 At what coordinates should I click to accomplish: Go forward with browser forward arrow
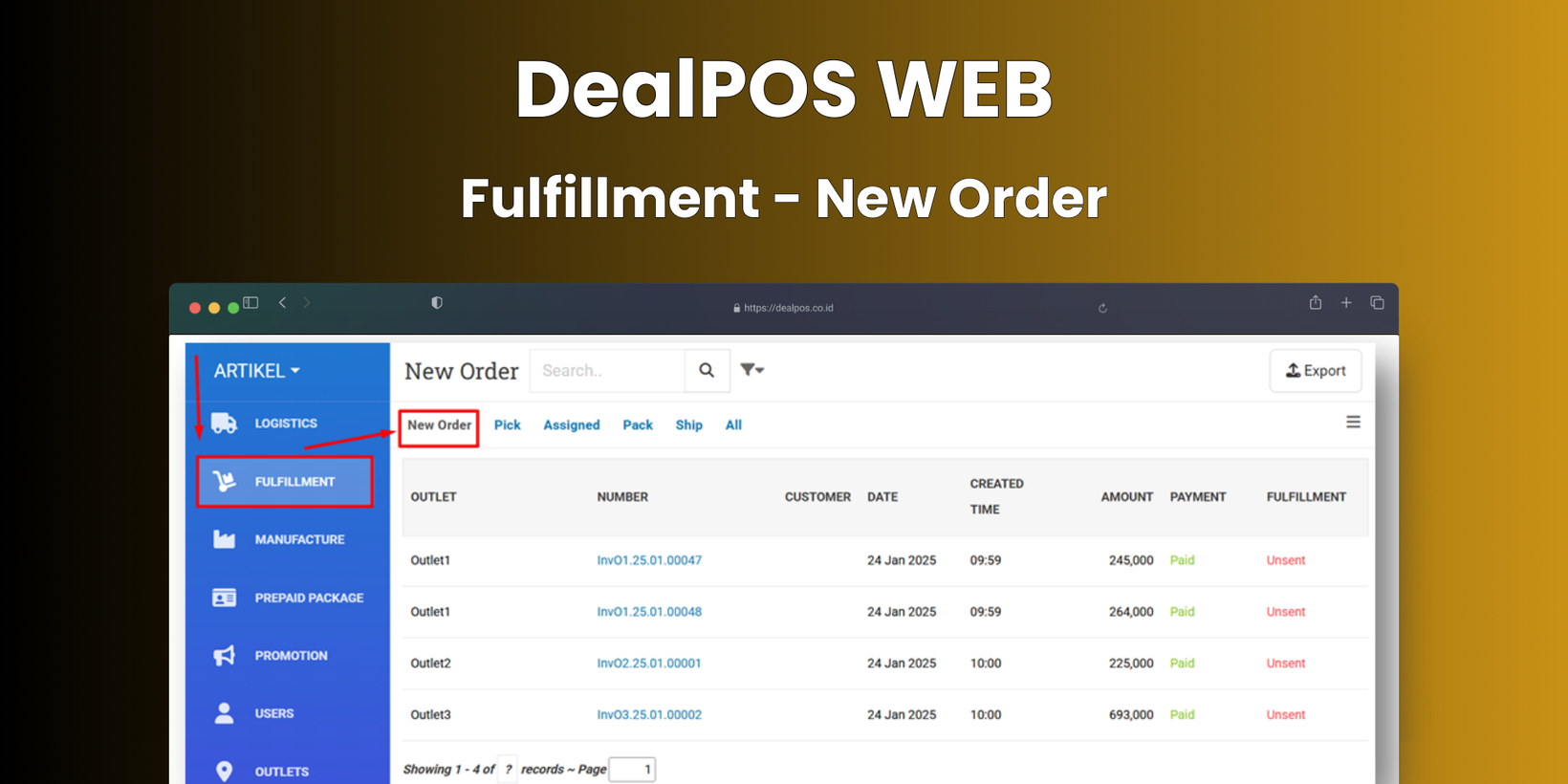(307, 303)
